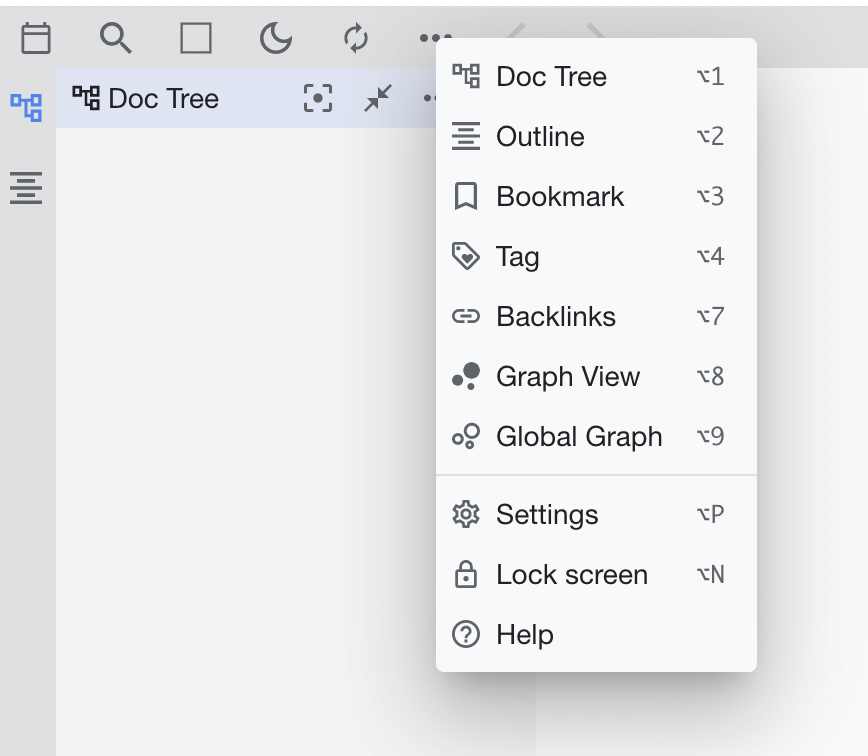Screen dimensions: 868x756
Task: Open Graph View from the menu
Action: [568, 377]
